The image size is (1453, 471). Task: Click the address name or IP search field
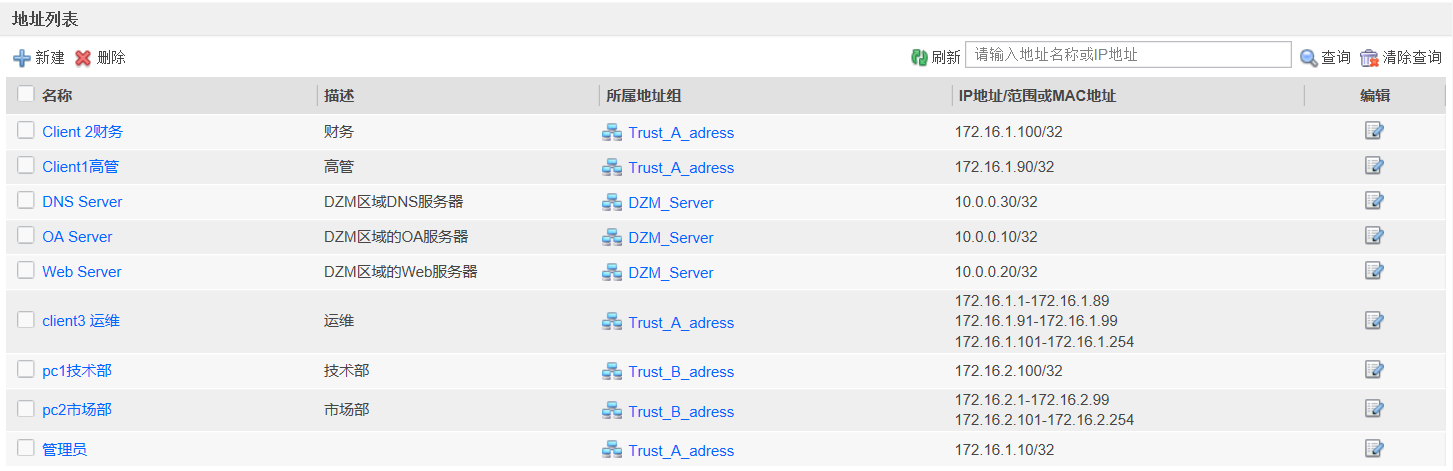pos(1128,55)
